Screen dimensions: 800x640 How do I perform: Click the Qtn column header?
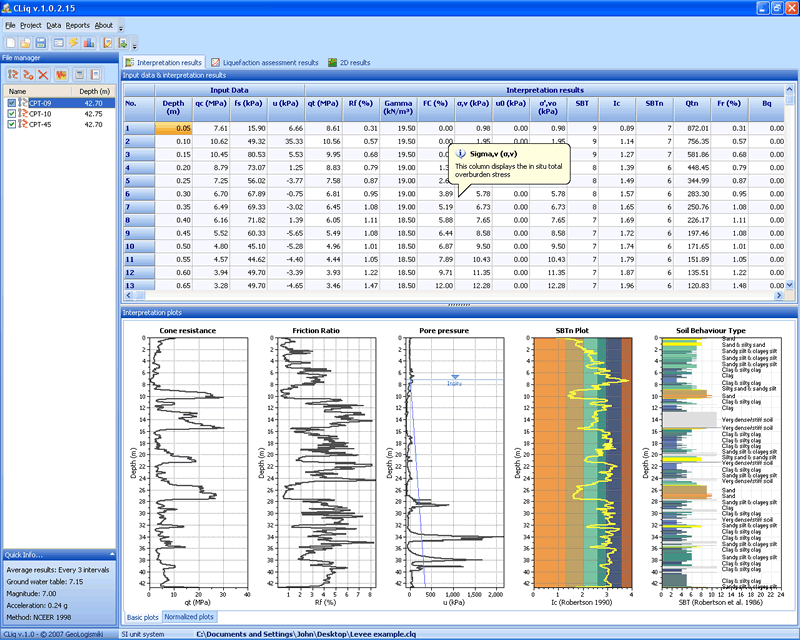692,108
